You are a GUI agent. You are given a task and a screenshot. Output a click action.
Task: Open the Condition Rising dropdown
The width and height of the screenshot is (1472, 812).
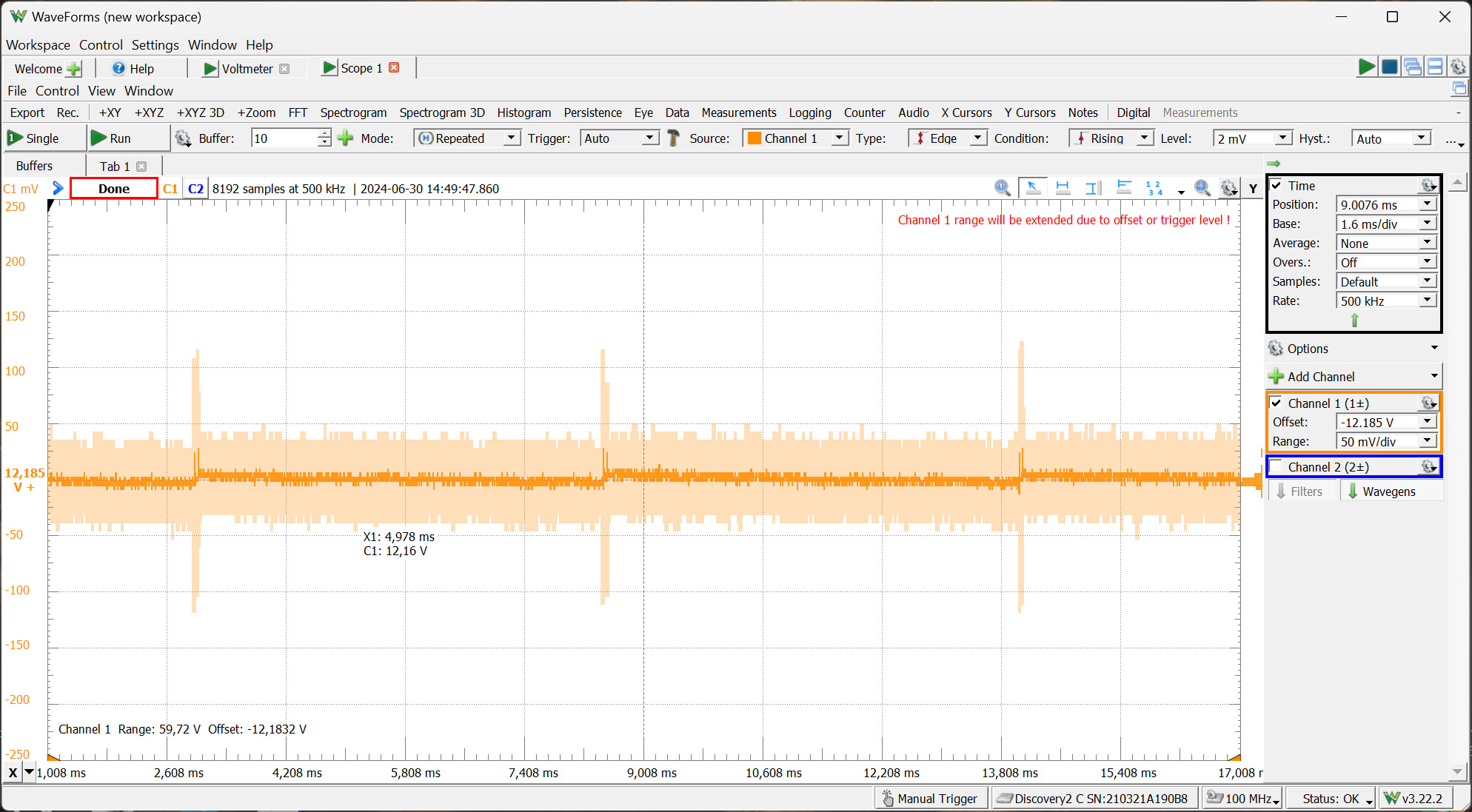coord(1144,138)
